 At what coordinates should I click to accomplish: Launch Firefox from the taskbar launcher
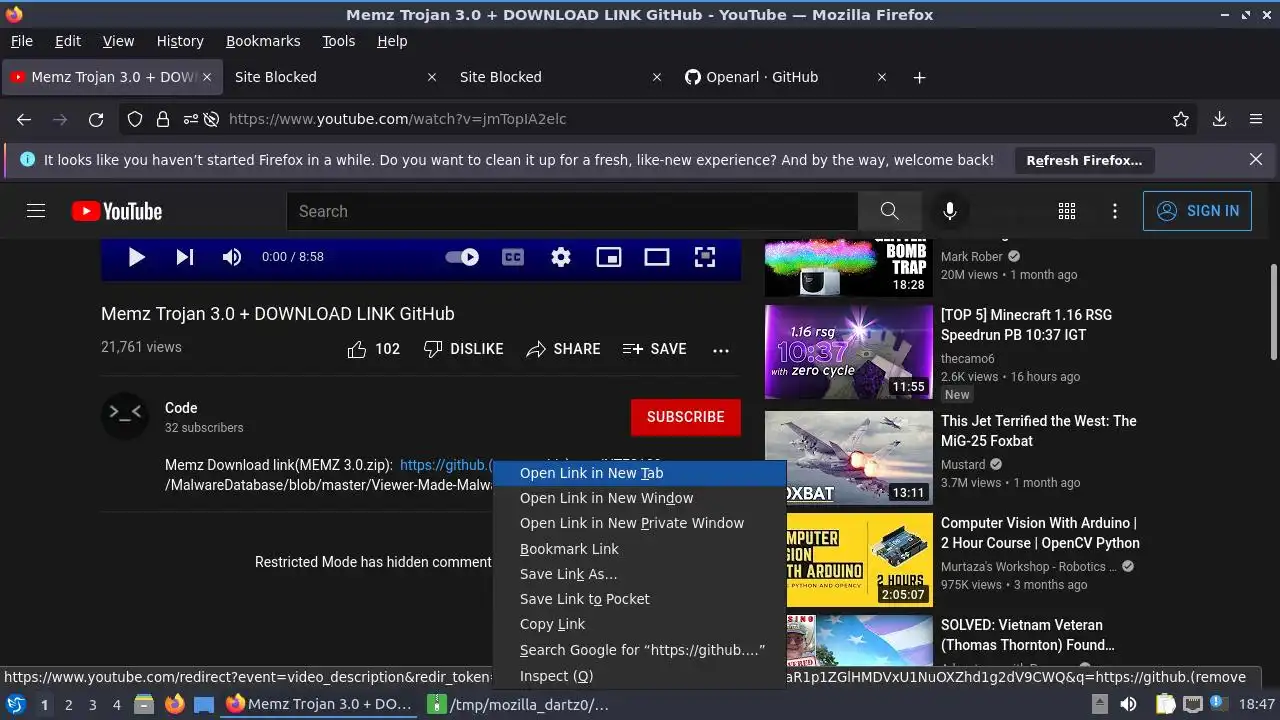click(174, 704)
